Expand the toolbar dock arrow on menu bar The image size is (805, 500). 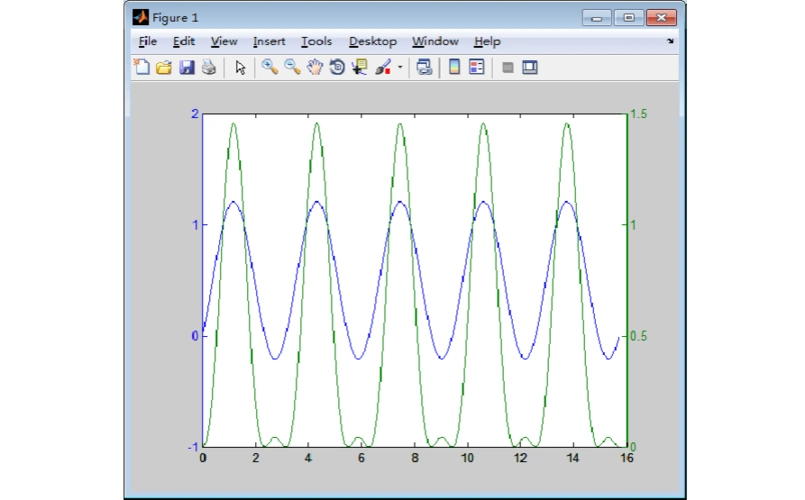click(x=670, y=42)
